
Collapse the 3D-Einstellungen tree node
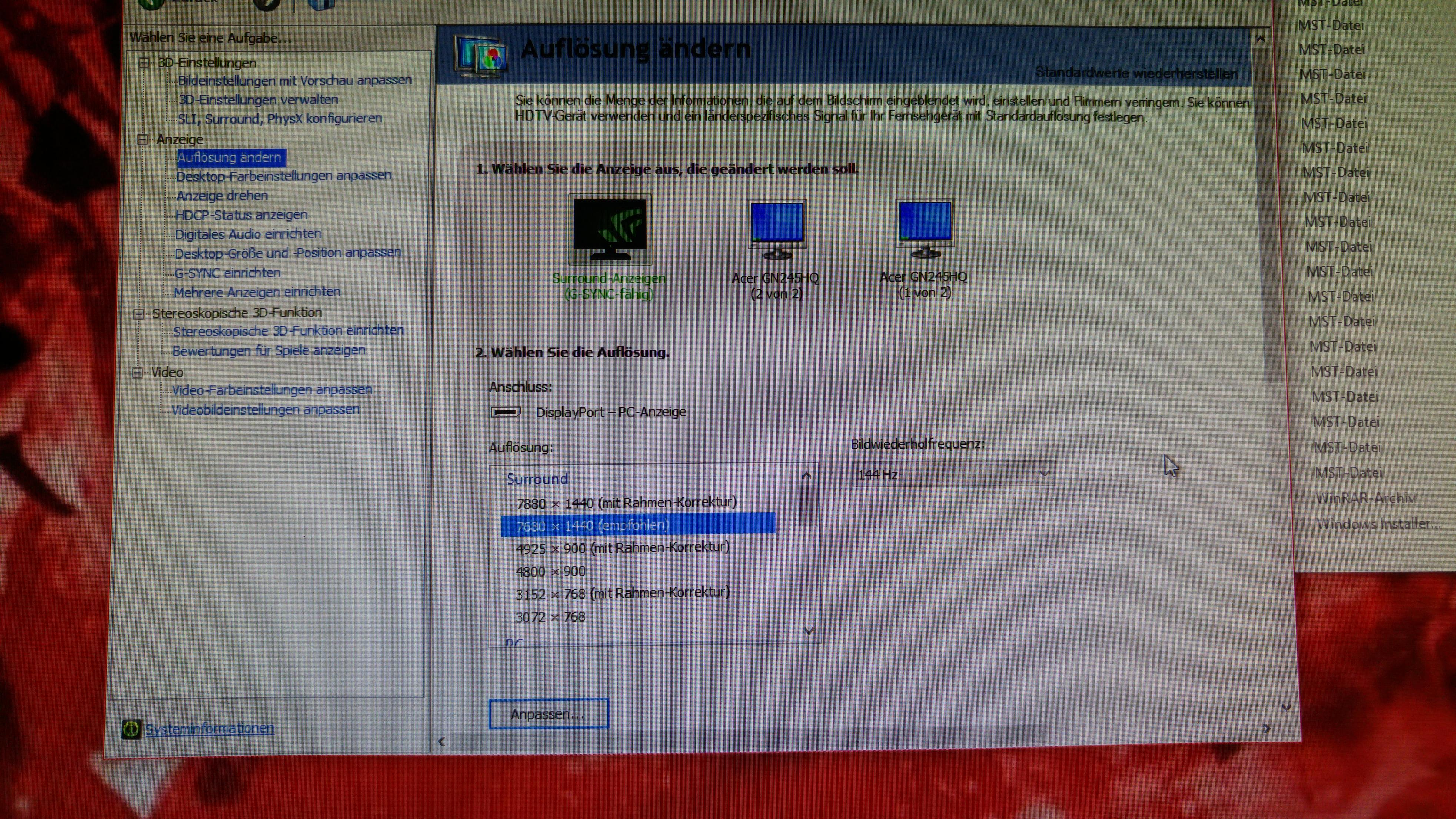click(144, 63)
